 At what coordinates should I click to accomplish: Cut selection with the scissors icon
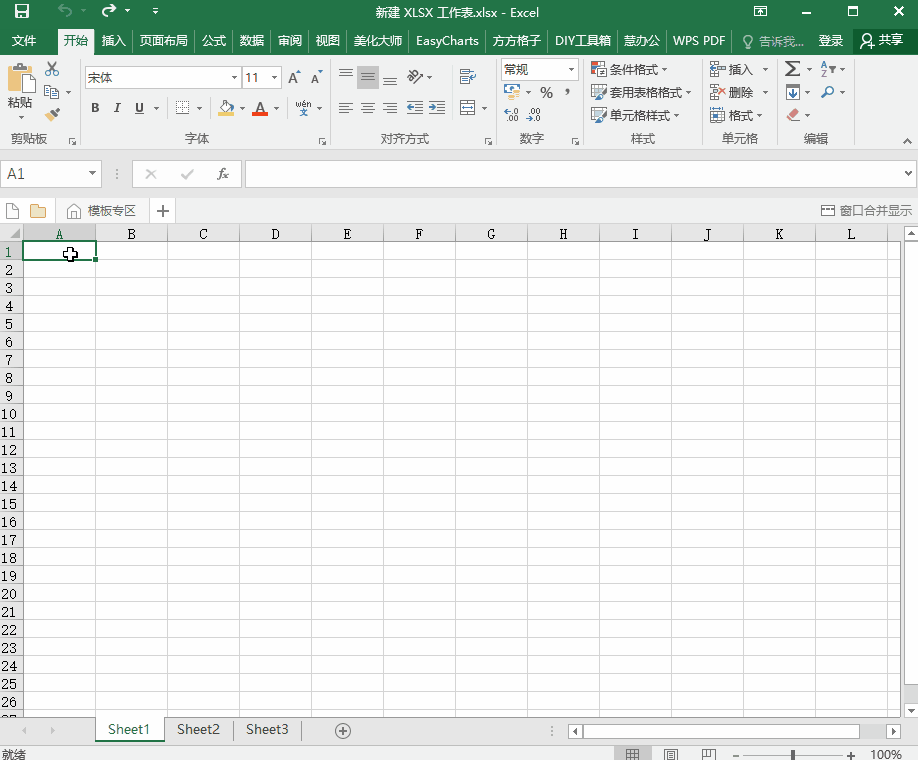point(52,69)
